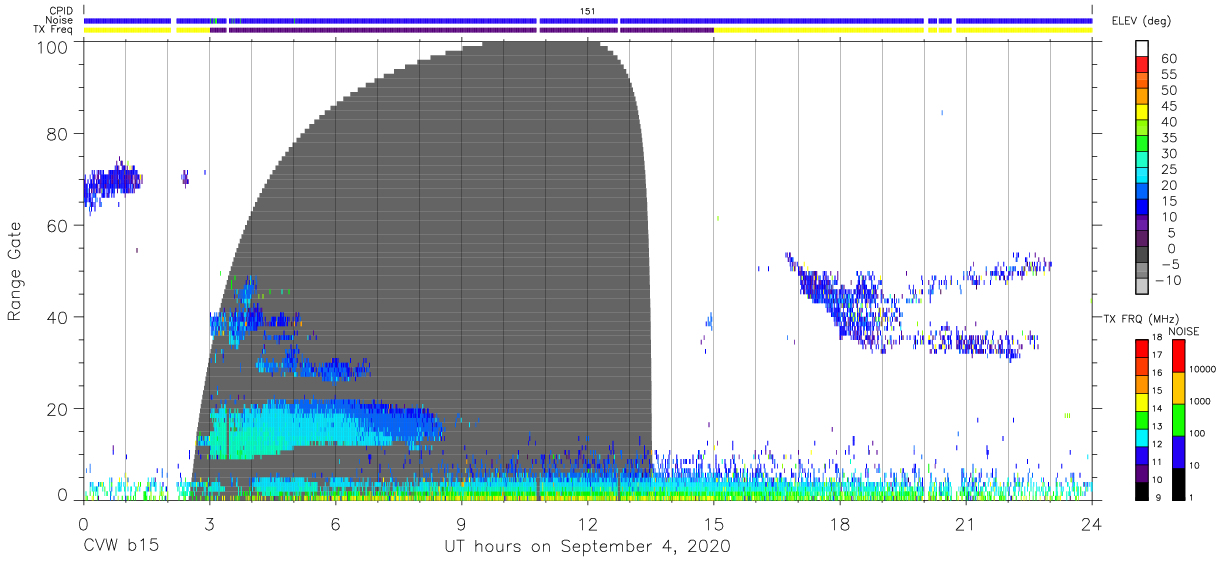Pick the cyan 12–13 MHz TX frequency swatch
This screenshot has width=1228, height=567.
click(1142, 437)
